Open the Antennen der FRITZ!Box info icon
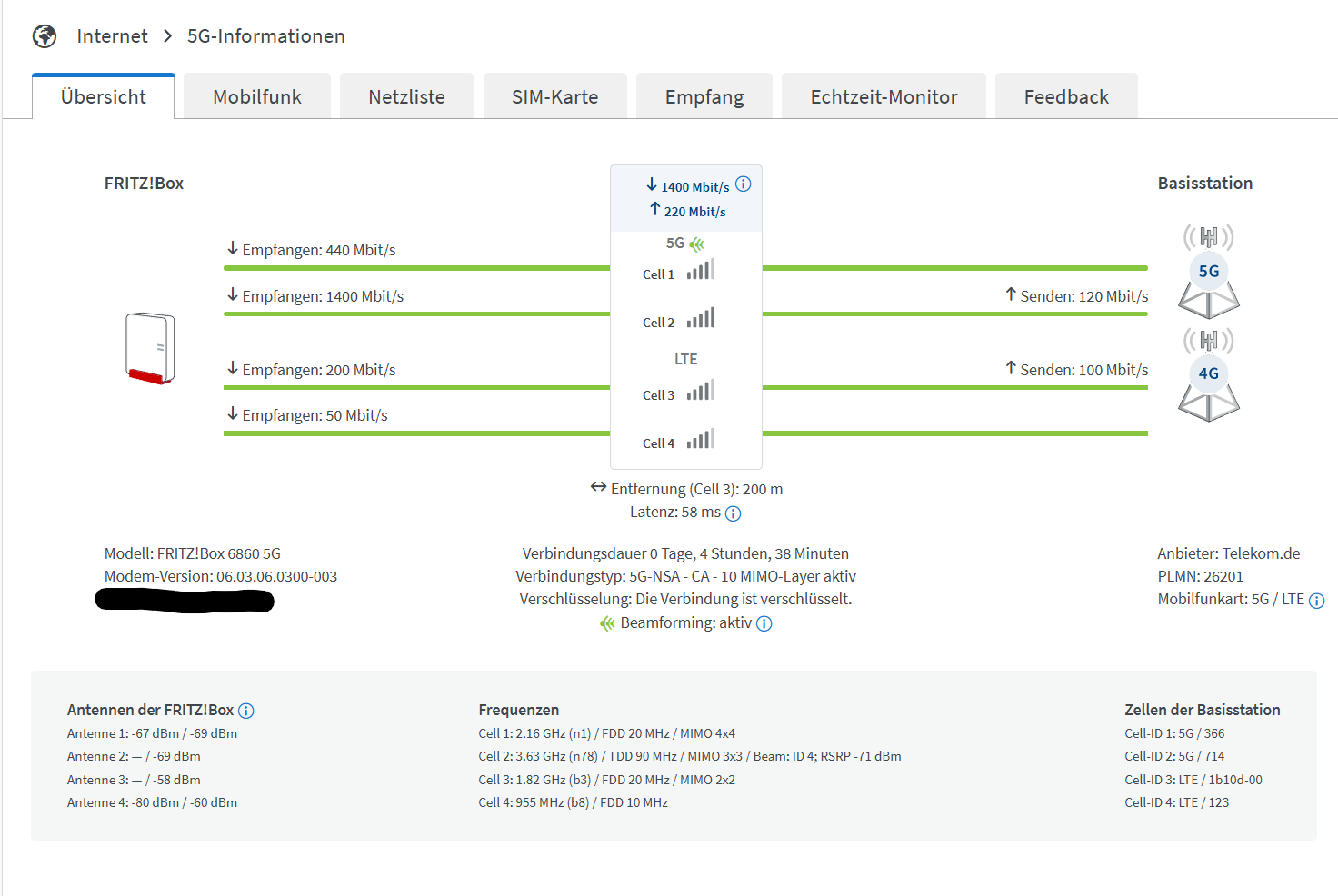This screenshot has width=1338, height=896. [x=246, y=710]
